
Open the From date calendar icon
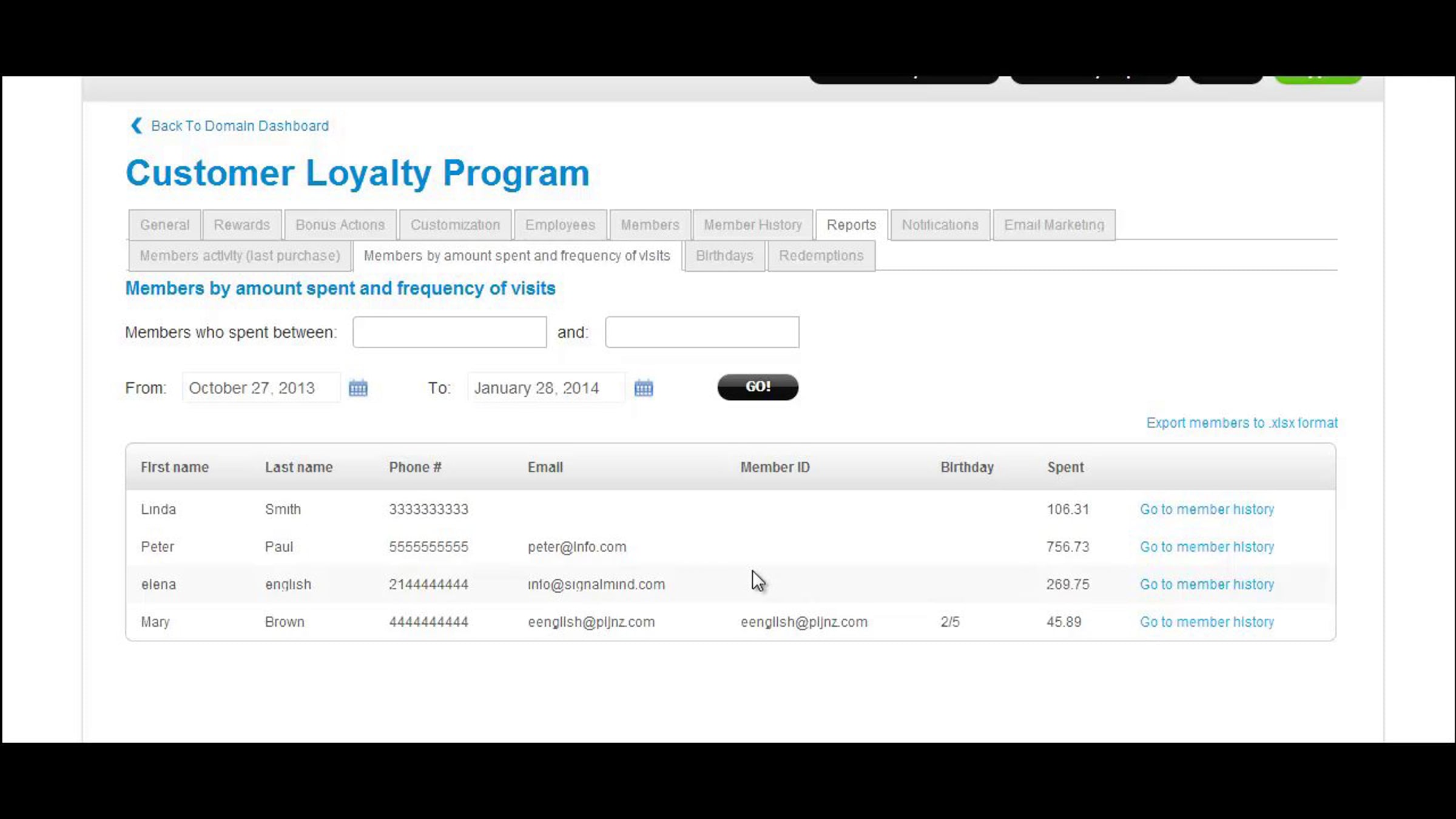coord(358,388)
